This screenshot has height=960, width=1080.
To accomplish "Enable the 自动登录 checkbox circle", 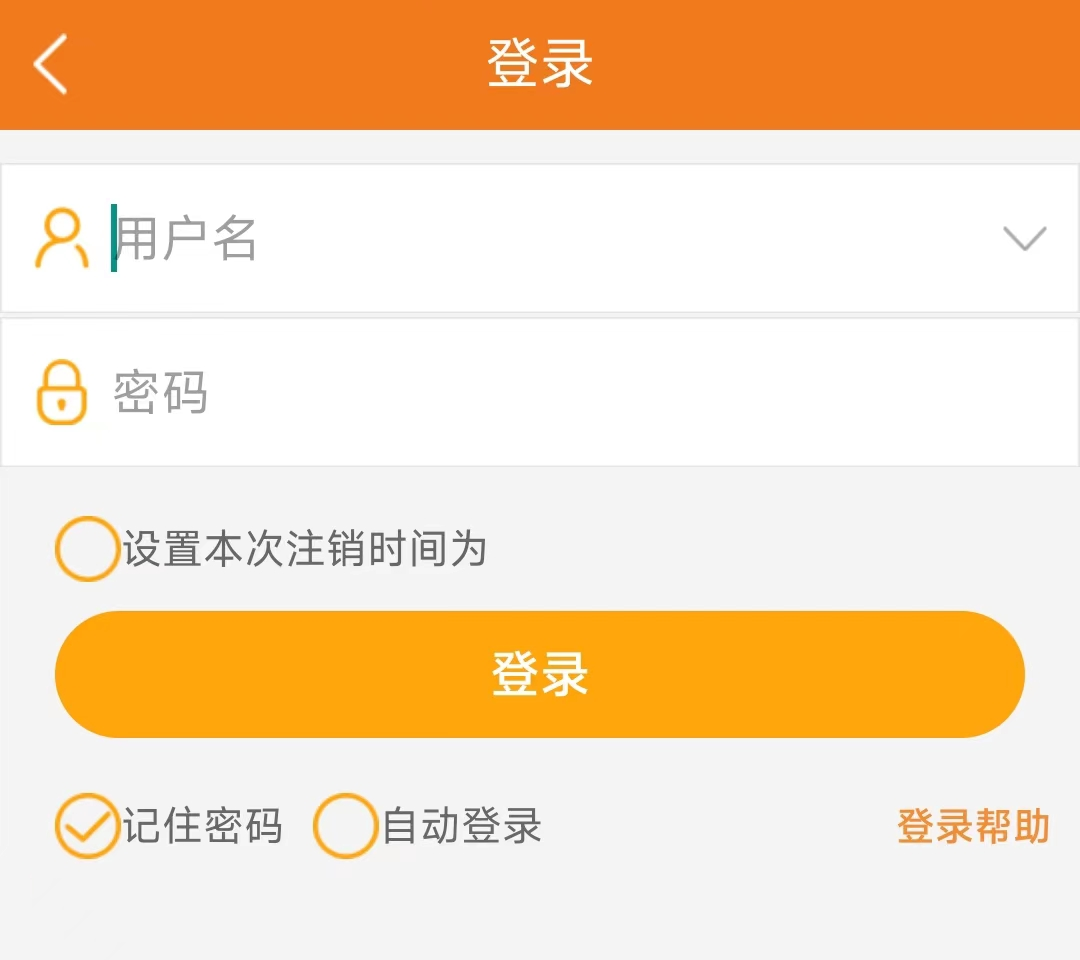I will (345, 826).
